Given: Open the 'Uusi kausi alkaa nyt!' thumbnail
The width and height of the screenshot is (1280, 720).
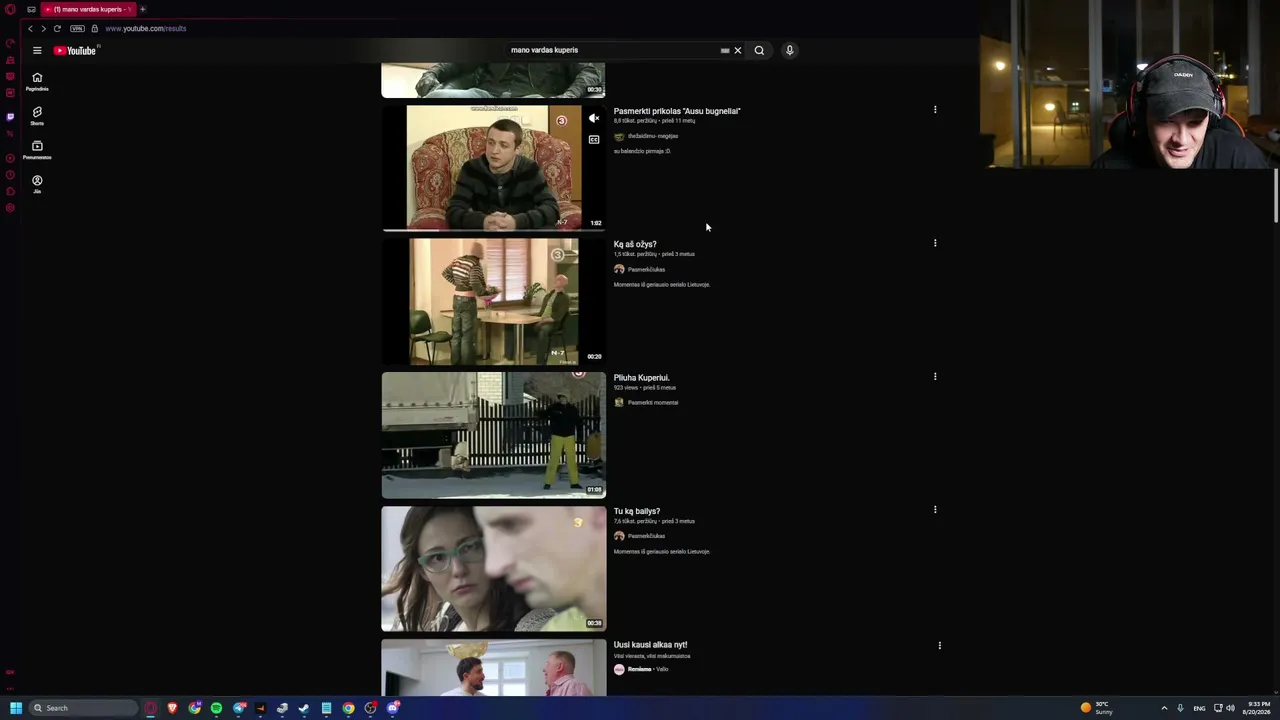Looking at the screenshot, I should (493, 668).
